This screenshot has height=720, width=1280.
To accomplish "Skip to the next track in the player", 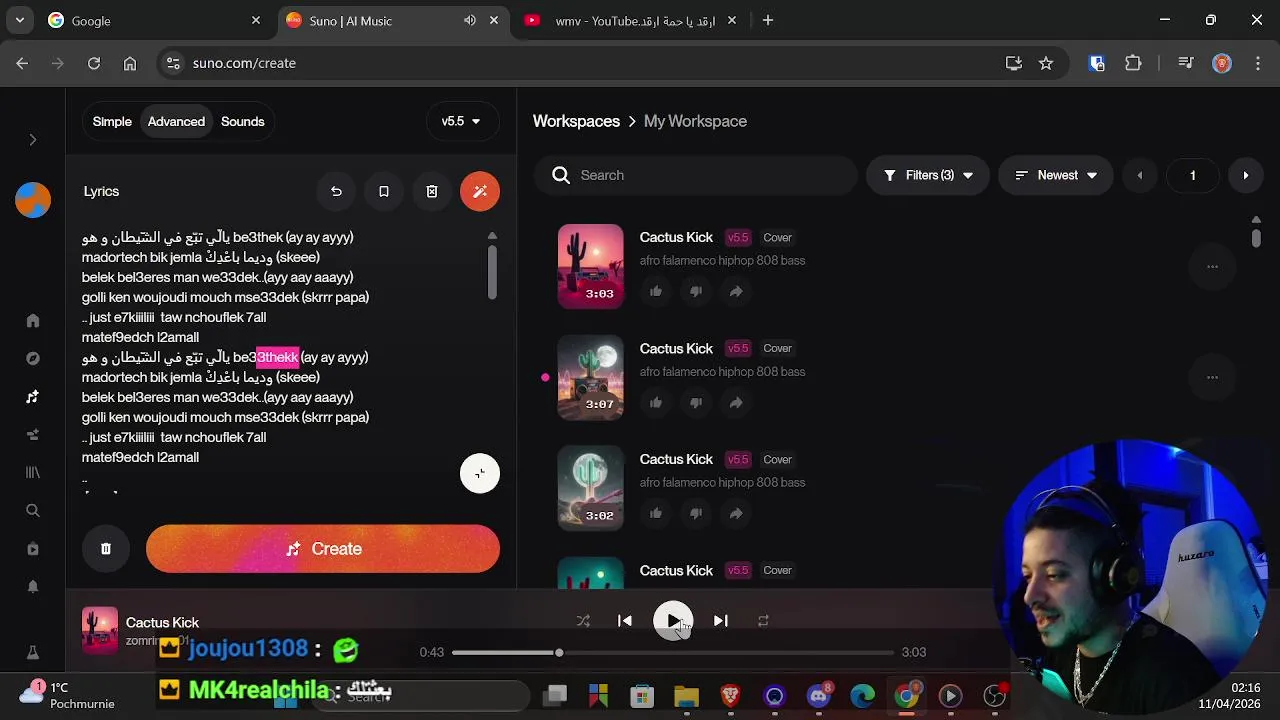I will point(720,621).
